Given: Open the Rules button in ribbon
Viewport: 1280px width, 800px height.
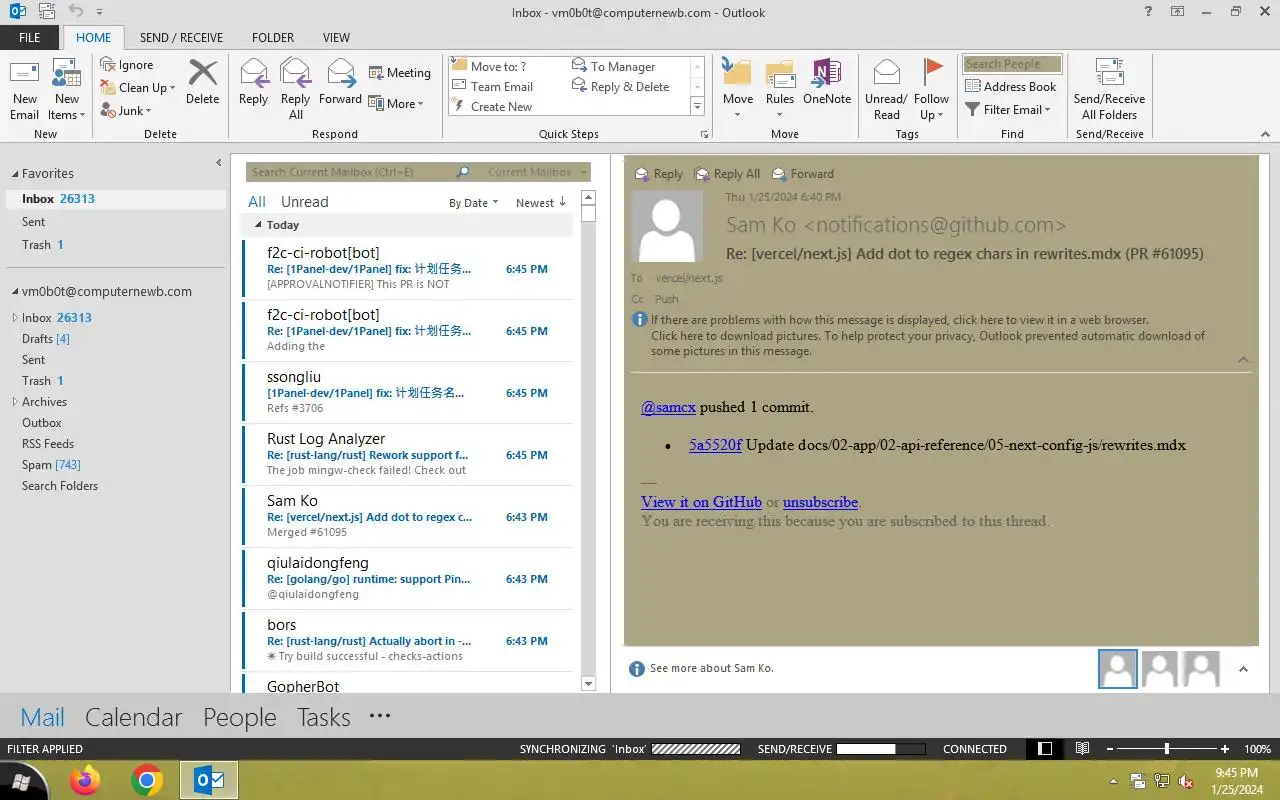Looking at the screenshot, I should [x=780, y=90].
